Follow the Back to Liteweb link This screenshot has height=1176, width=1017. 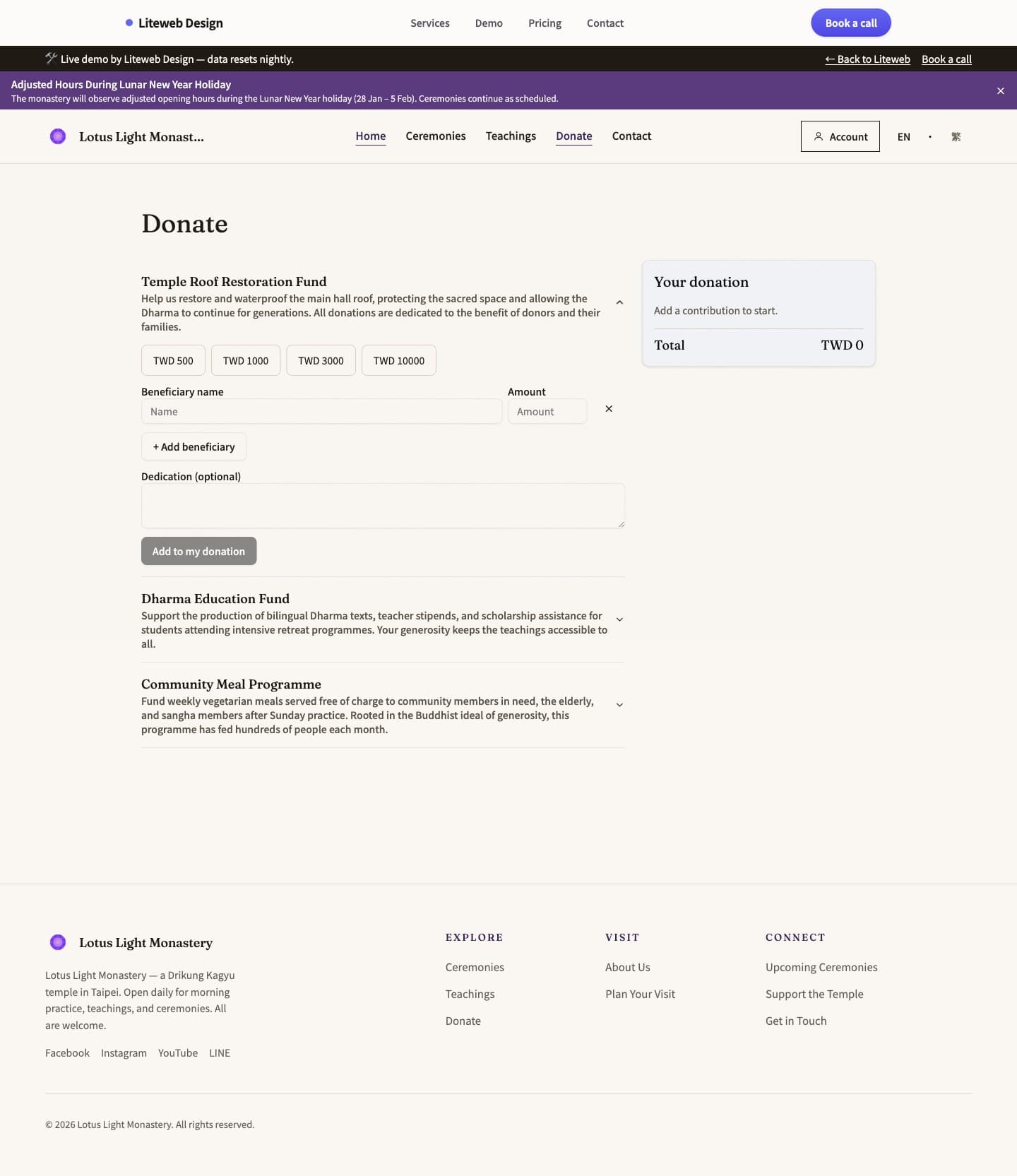867,59
